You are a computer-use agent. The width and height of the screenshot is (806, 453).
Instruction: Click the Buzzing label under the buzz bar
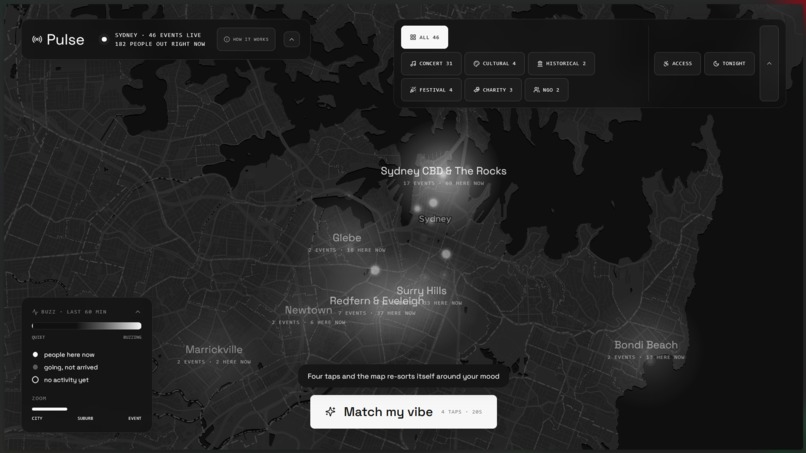[132, 337]
